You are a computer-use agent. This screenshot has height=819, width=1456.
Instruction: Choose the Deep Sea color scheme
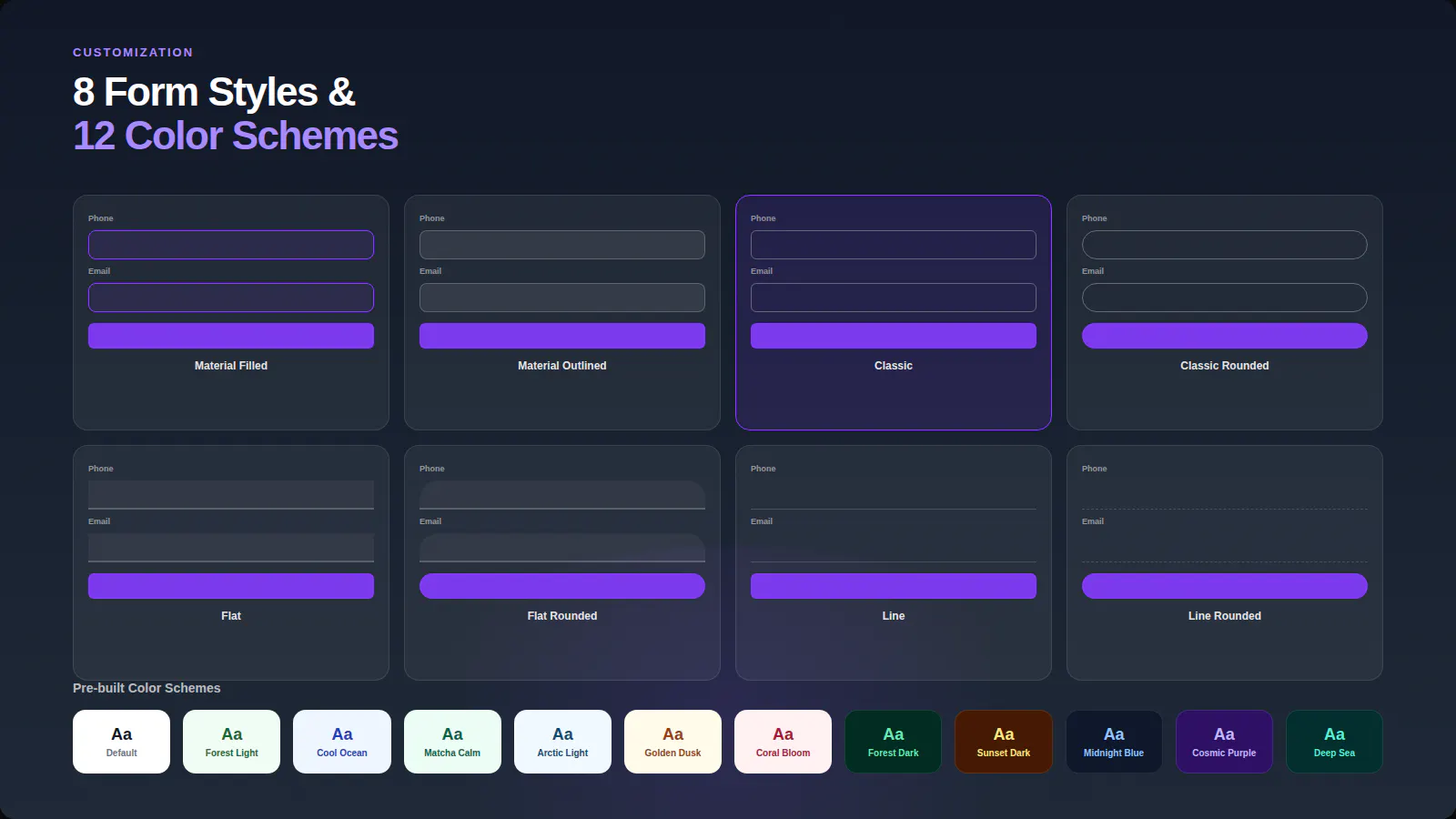pyautogui.click(x=1334, y=742)
